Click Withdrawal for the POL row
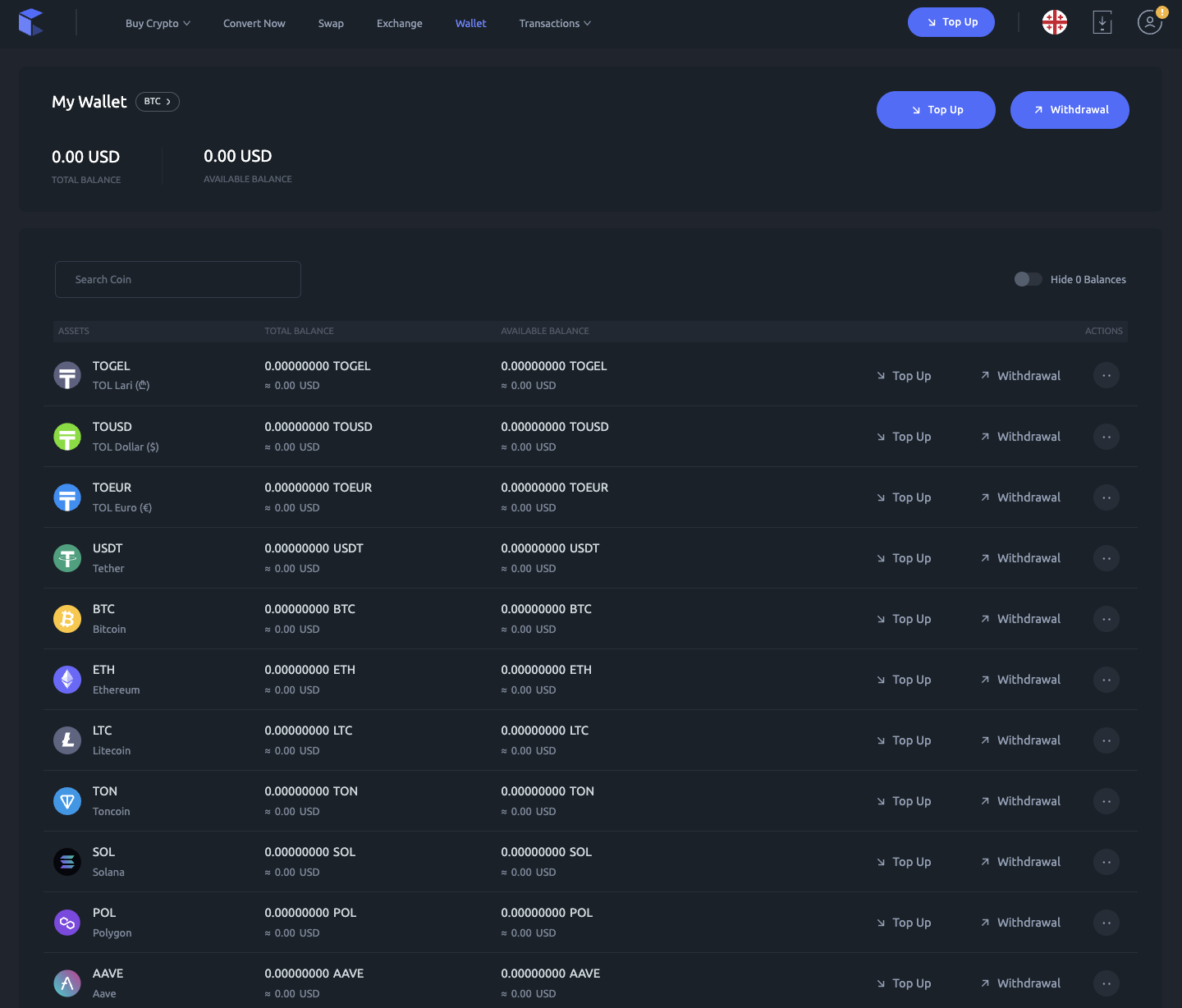 (x=1020, y=923)
